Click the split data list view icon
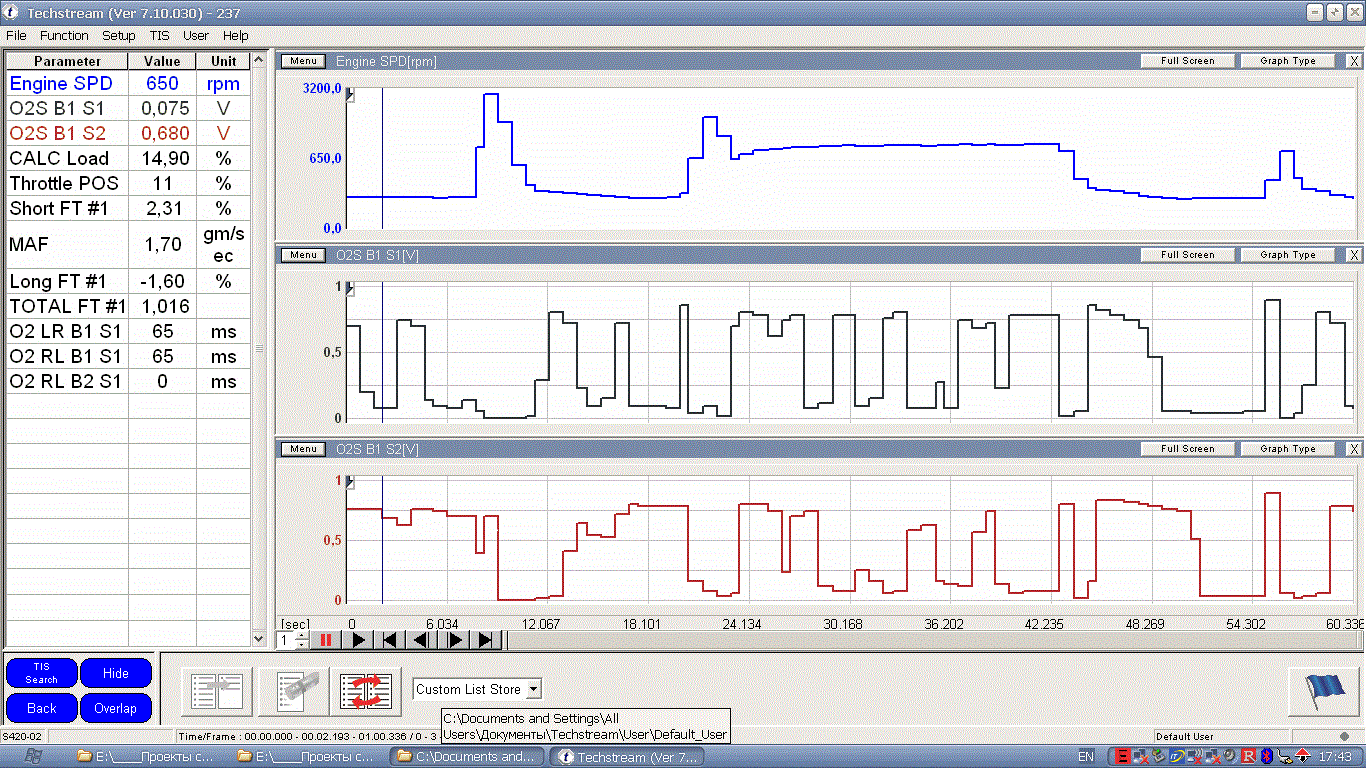The height and width of the screenshot is (768, 1366). pos(217,692)
